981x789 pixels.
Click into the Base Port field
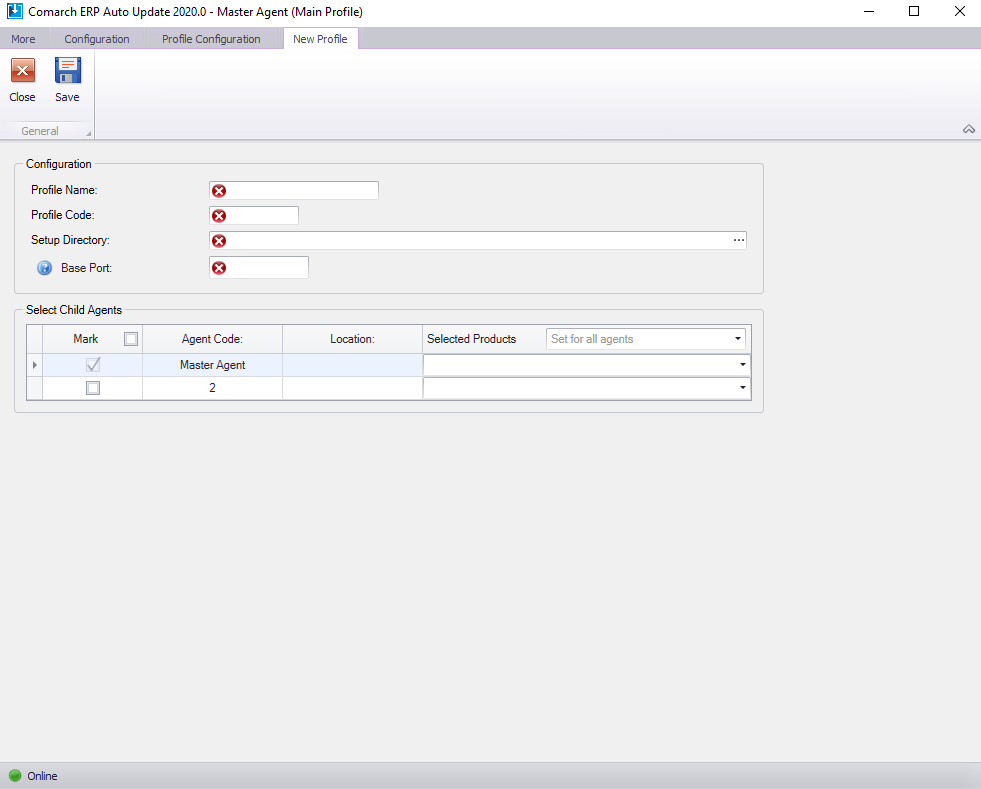point(259,268)
